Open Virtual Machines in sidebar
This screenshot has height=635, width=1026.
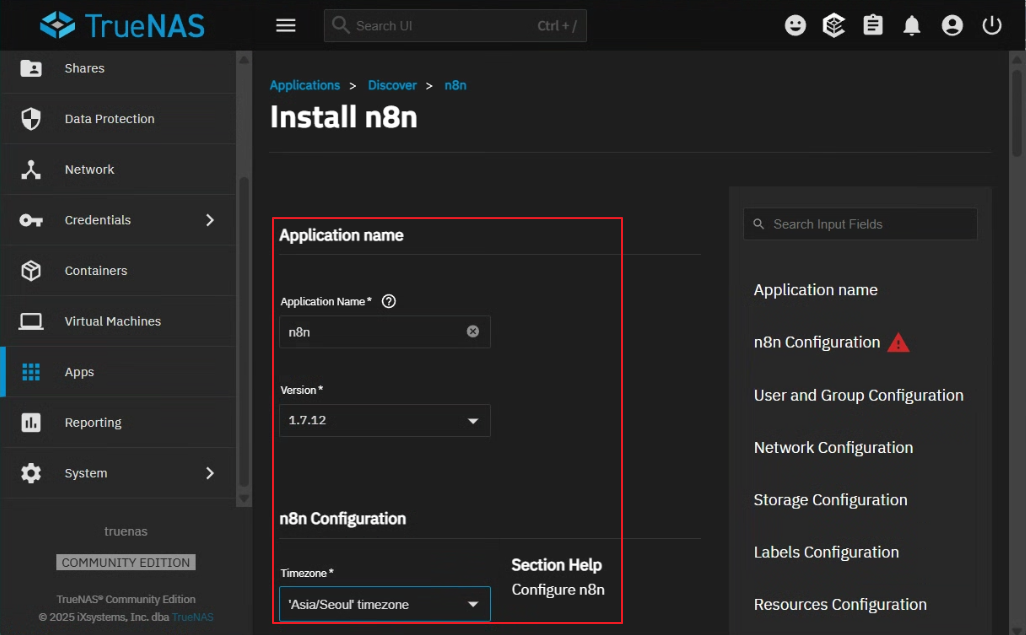point(119,321)
